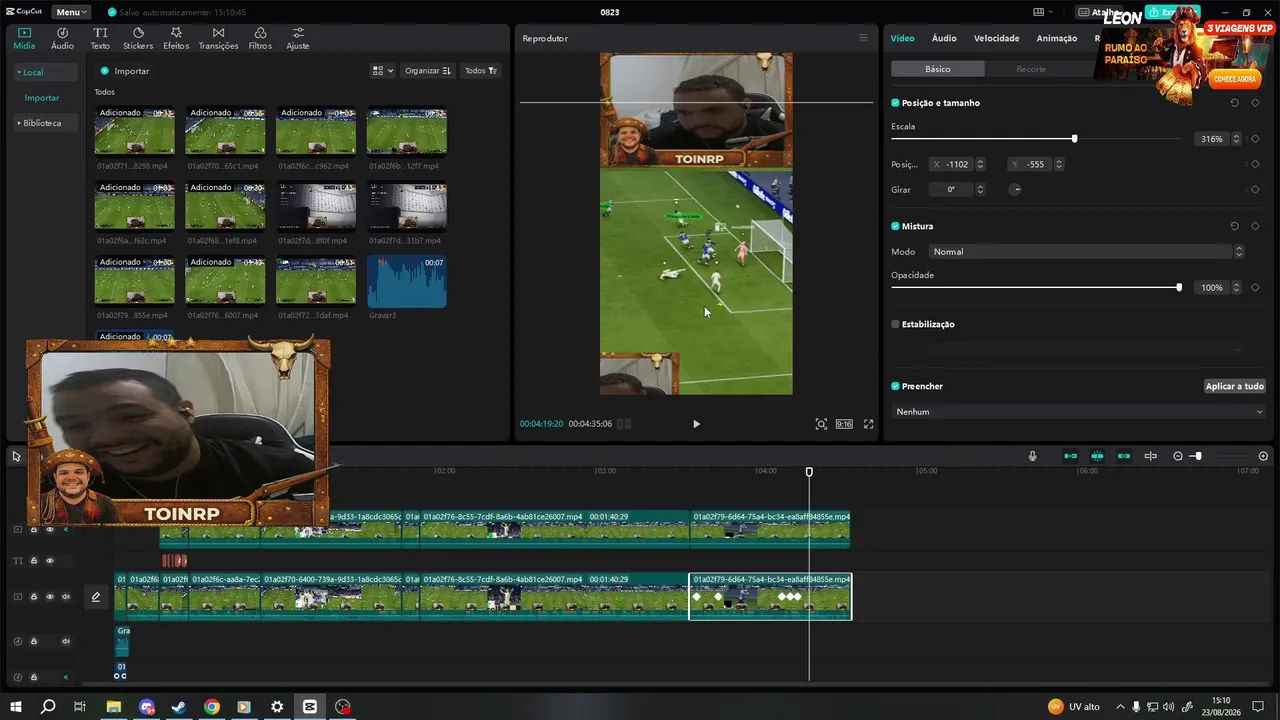
Task: Lock the text track
Action: pos(33,561)
